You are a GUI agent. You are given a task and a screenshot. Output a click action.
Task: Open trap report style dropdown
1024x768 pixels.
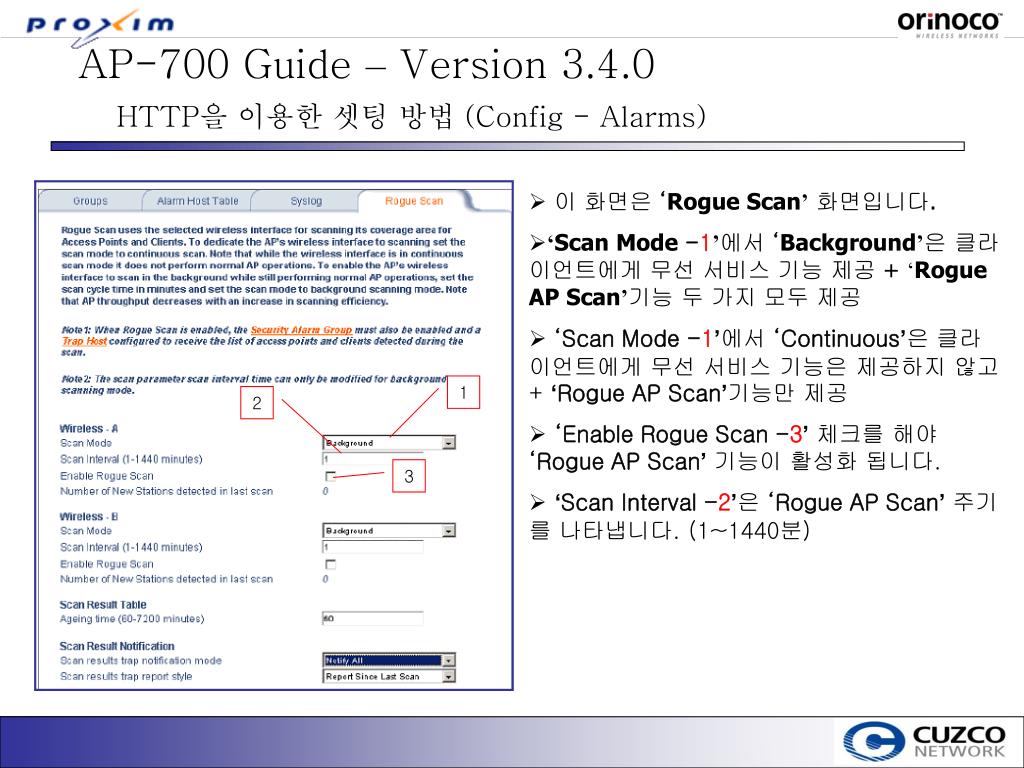click(x=389, y=677)
